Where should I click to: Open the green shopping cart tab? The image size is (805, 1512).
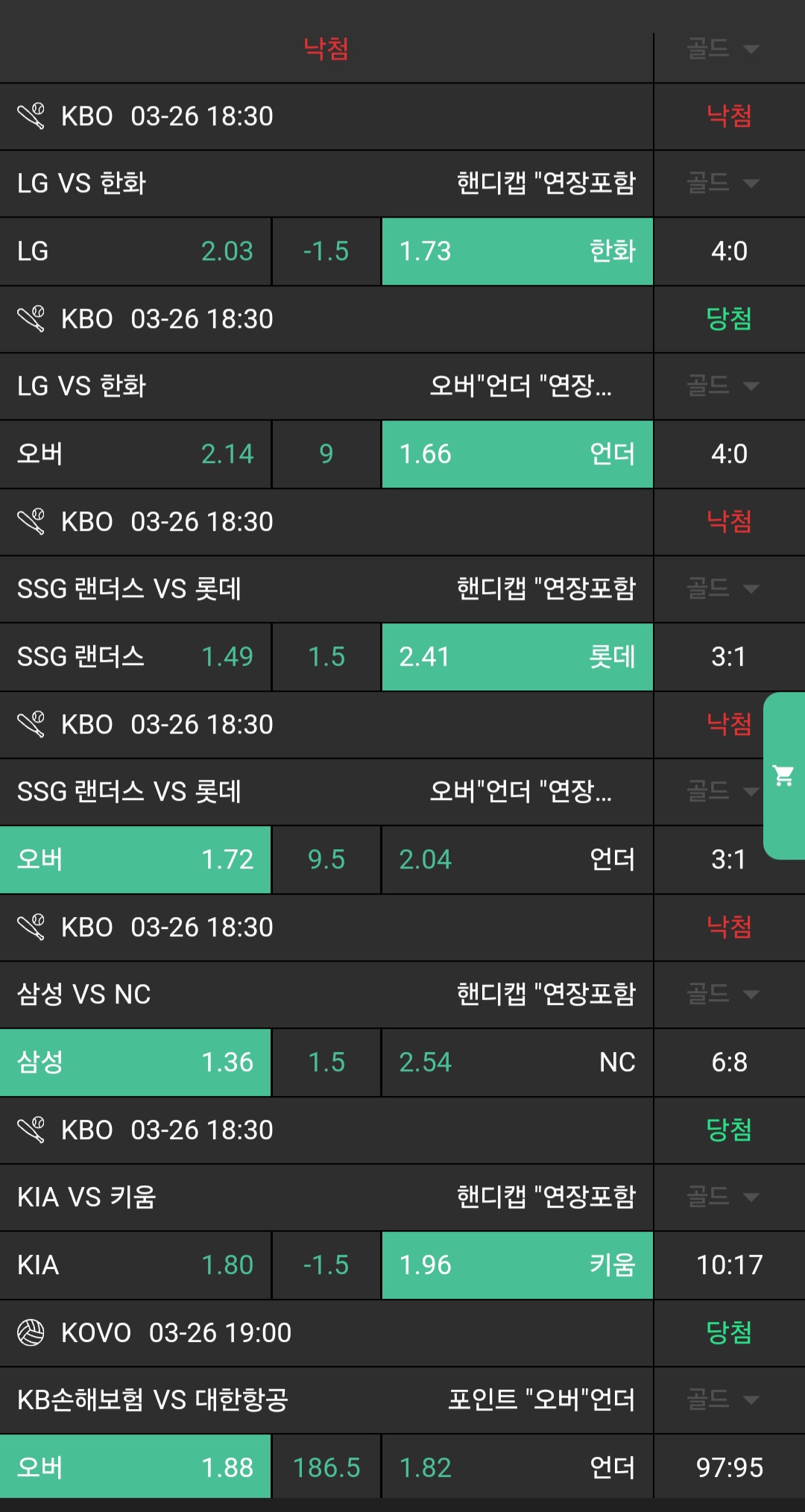pos(783,776)
